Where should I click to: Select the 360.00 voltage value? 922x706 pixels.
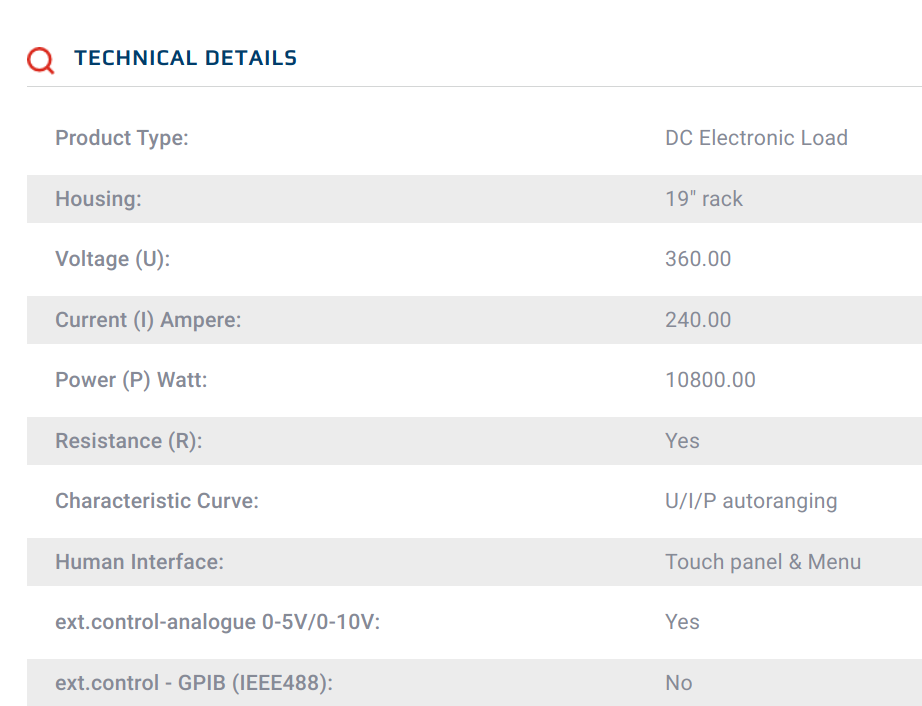(698, 259)
